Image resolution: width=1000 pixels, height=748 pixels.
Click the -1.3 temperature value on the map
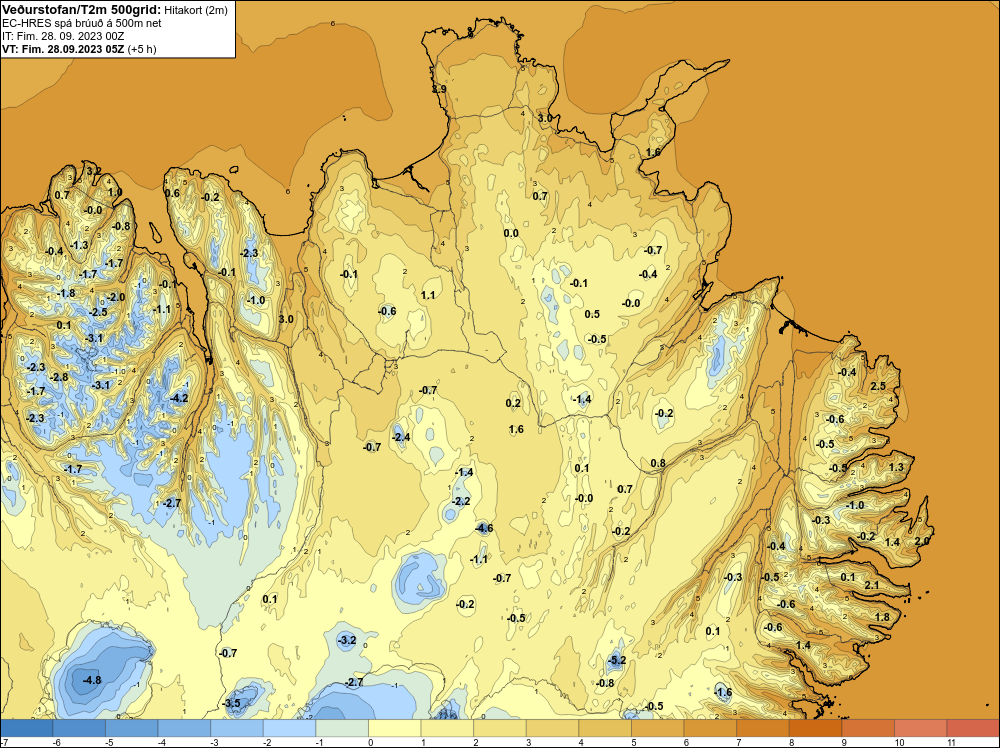click(x=80, y=245)
